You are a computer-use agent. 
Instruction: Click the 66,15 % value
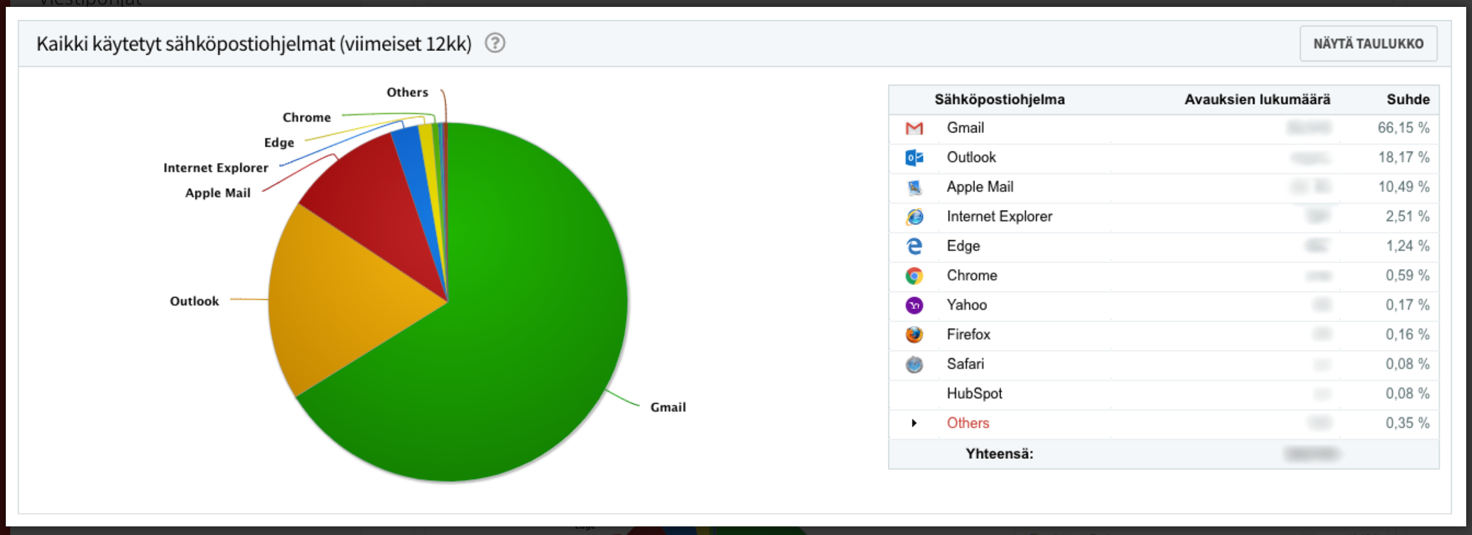click(x=1403, y=128)
